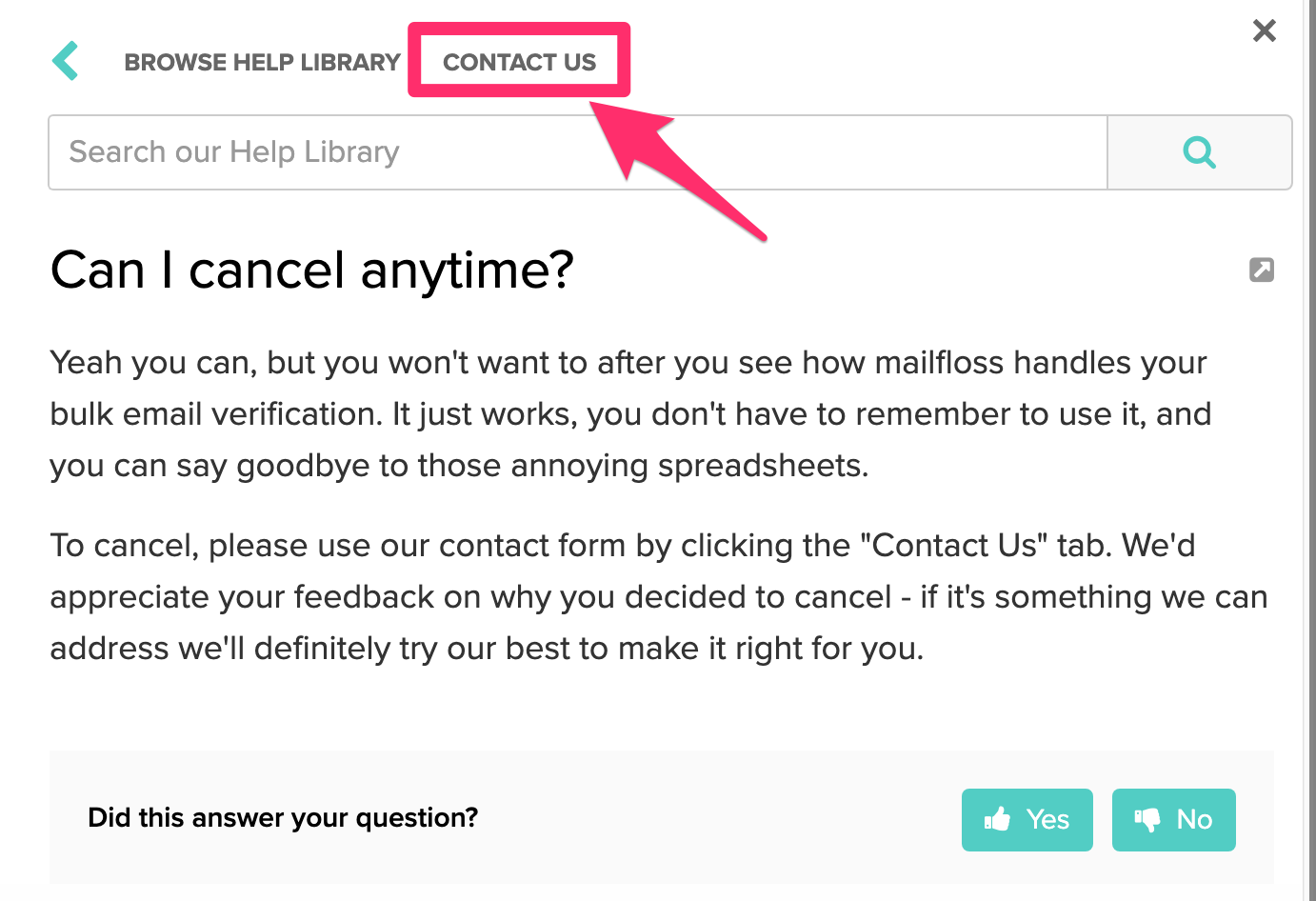This screenshot has width=1316, height=901.
Task: Answer Yes to the feedback question
Action: click(1027, 819)
